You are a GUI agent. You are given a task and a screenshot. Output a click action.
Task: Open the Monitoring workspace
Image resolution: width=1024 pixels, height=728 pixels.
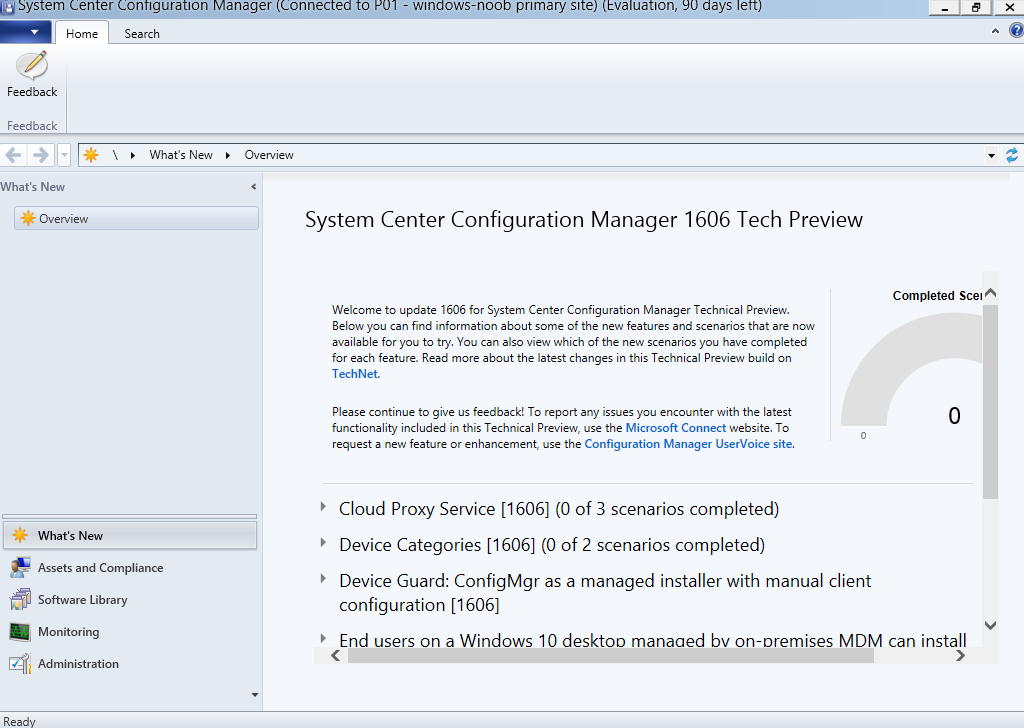130,631
